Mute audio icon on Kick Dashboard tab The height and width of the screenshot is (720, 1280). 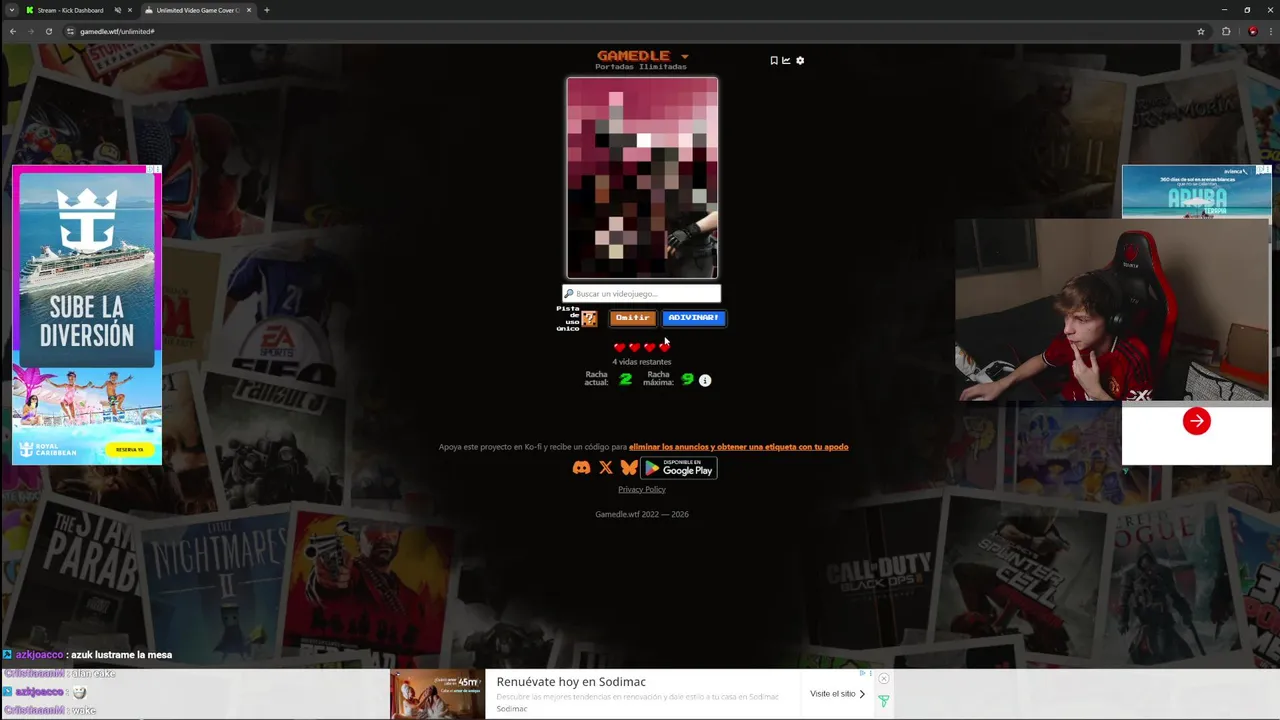(118, 10)
